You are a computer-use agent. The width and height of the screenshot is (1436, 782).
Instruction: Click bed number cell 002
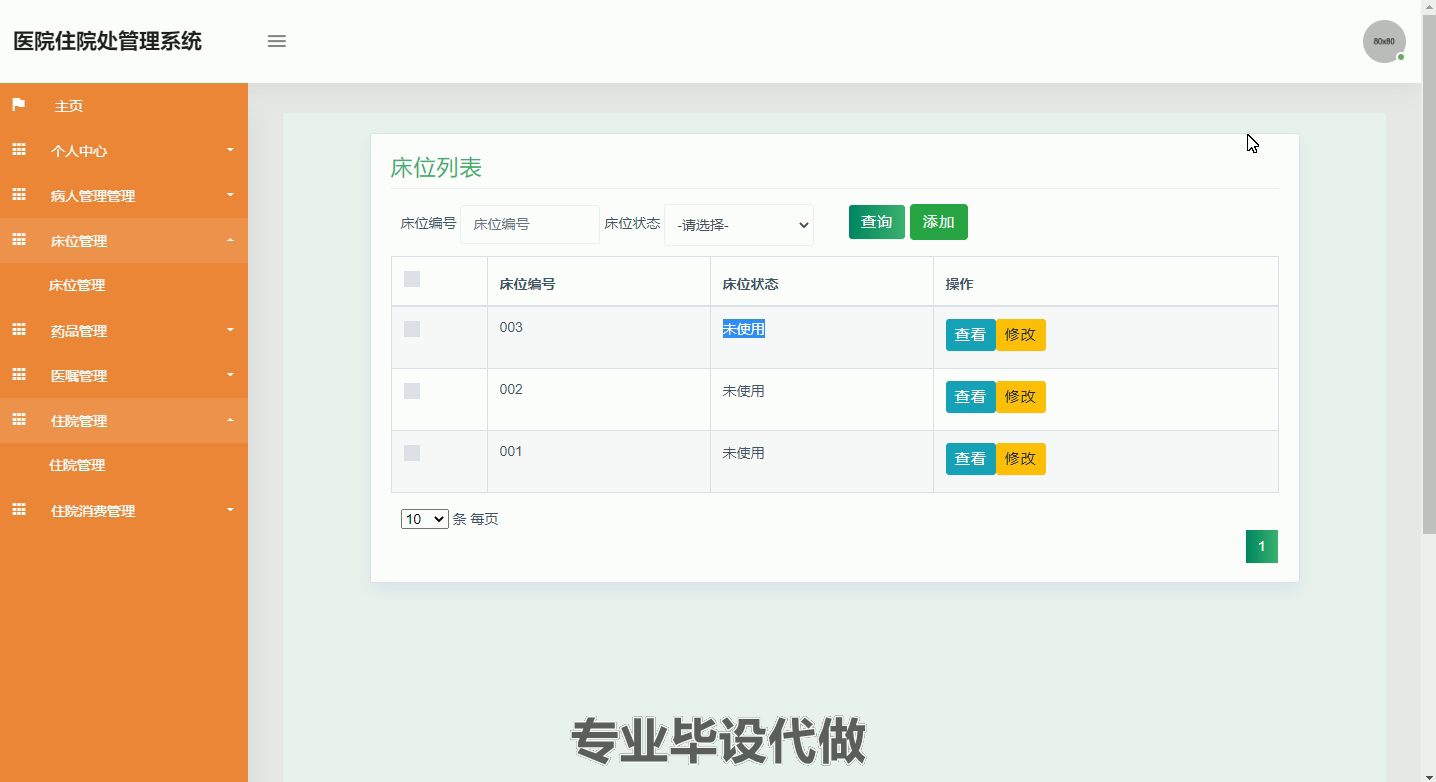pos(511,389)
